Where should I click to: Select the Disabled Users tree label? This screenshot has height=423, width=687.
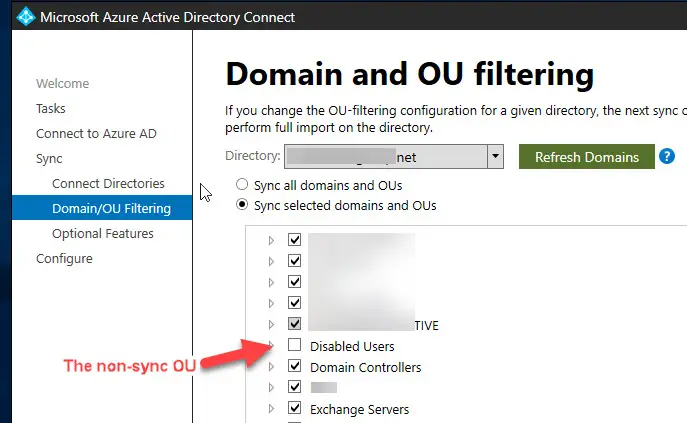tap(352, 346)
